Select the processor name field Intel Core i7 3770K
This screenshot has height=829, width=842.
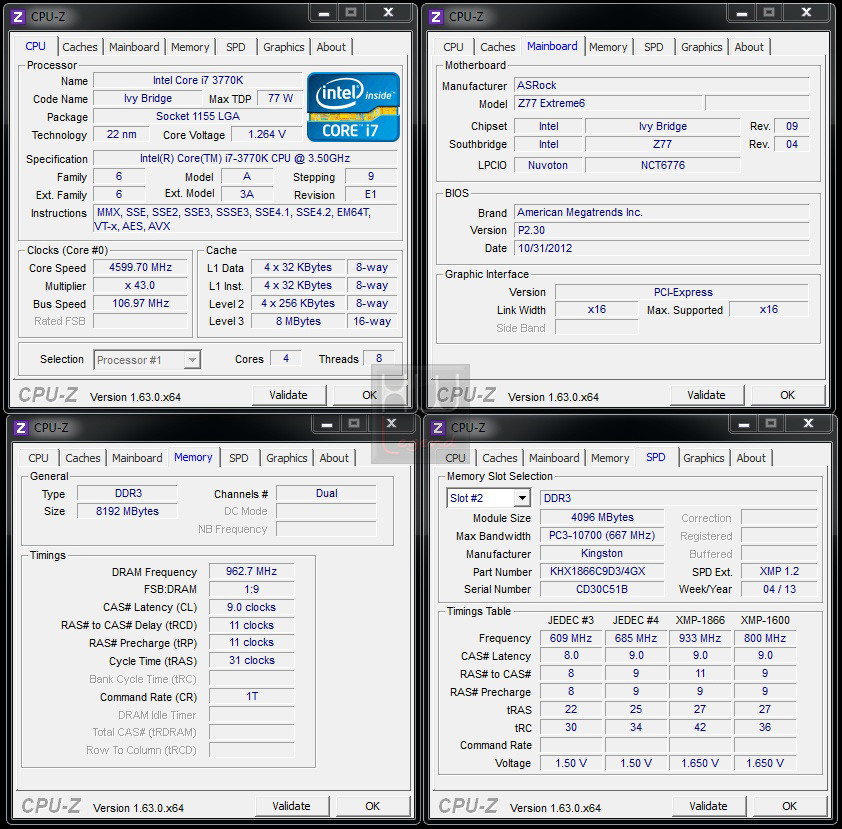point(198,81)
